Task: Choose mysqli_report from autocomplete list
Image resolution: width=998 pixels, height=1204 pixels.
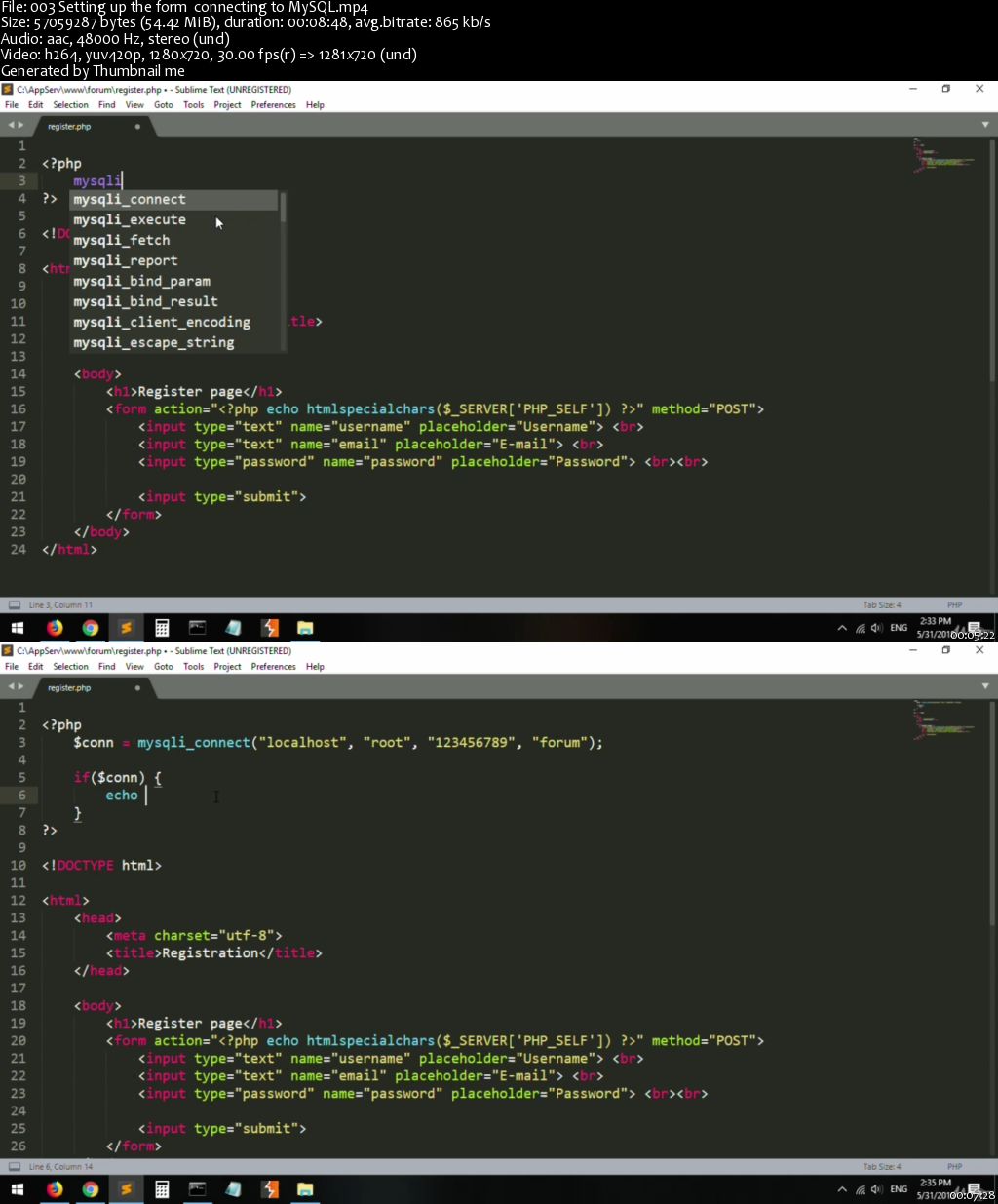Action: pyautogui.click(x=174, y=261)
